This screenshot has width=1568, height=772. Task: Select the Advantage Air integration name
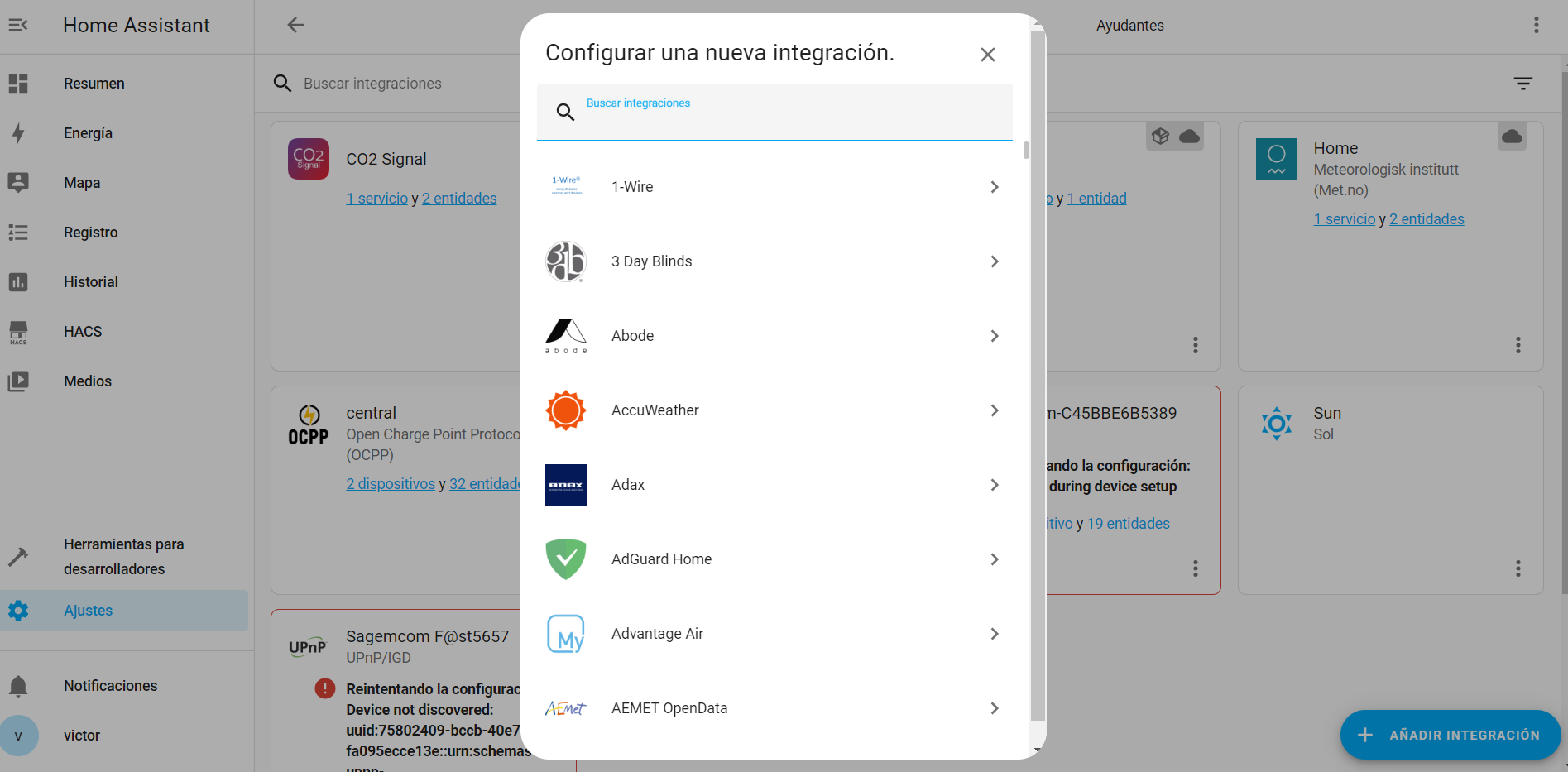click(x=657, y=634)
